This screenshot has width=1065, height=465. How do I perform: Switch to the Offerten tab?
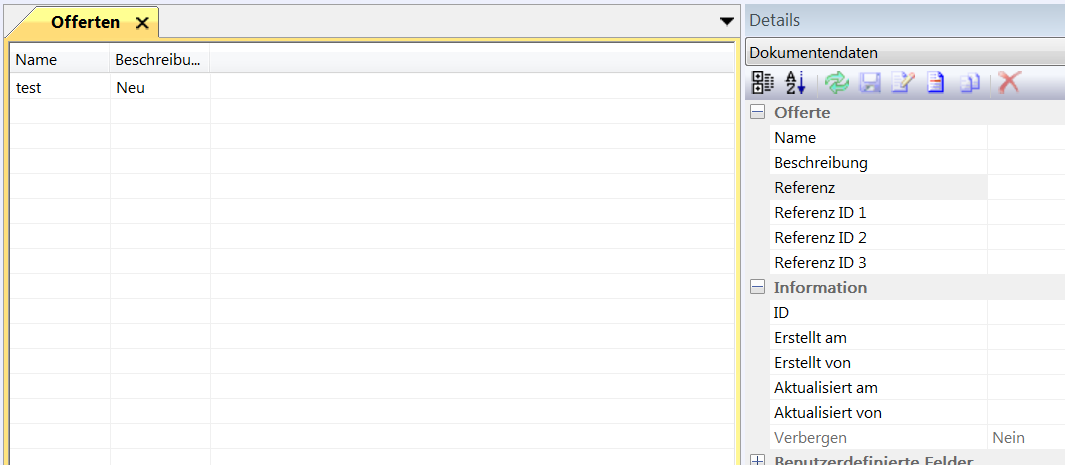(x=85, y=22)
